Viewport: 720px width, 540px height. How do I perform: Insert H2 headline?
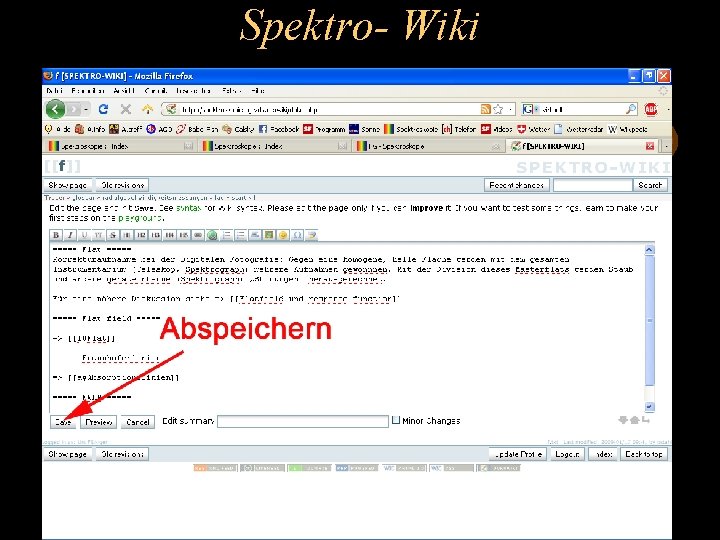[141, 235]
